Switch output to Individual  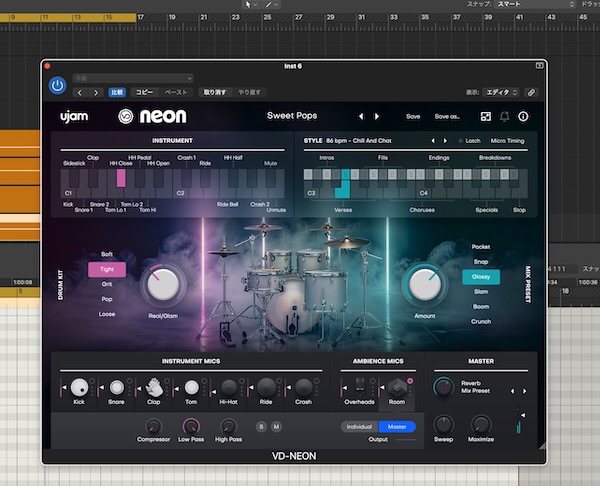coord(359,427)
